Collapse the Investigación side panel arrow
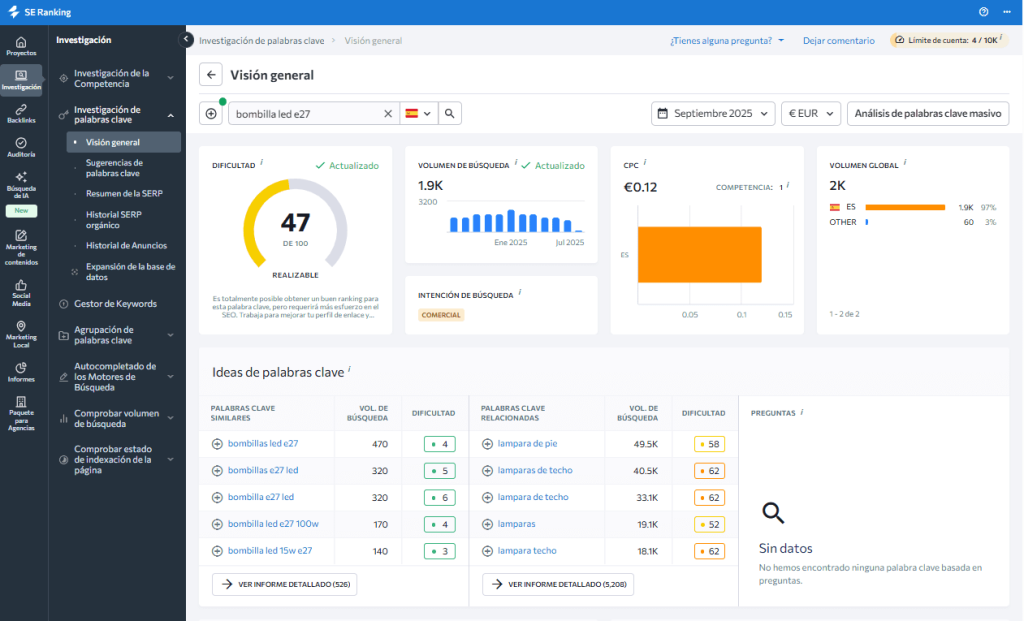Screen dimensions: 1024x621 (185, 39)
